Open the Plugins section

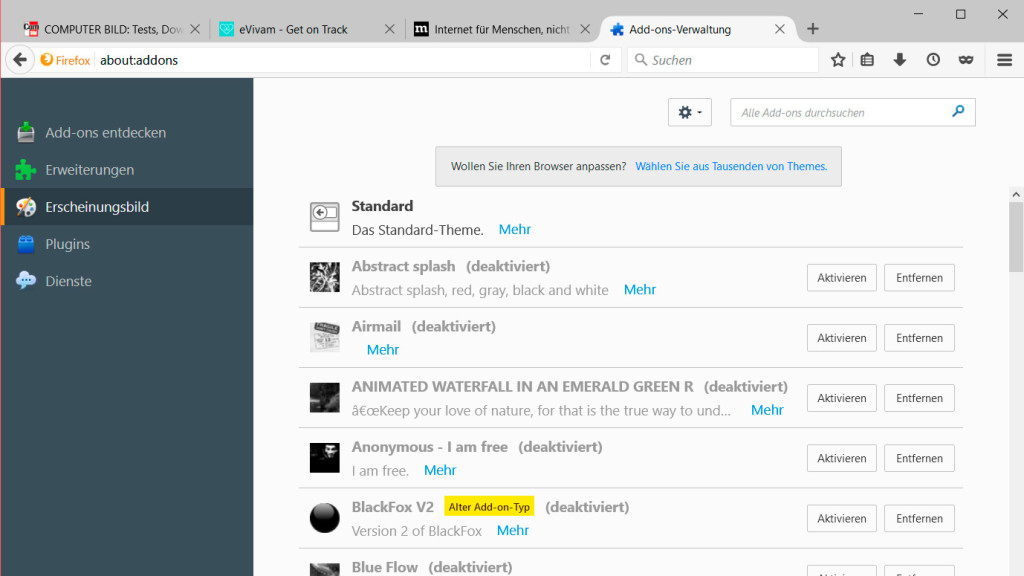[x=127, y=244]
